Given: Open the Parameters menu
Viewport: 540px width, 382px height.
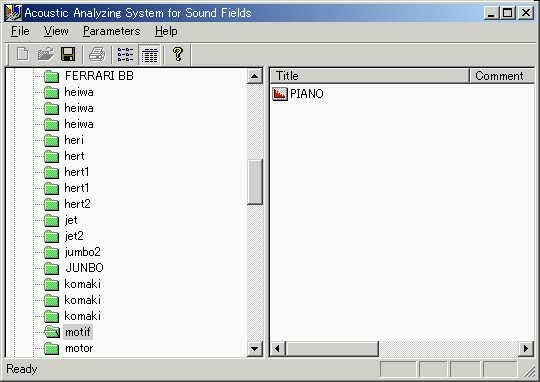Looking at the screenshot, I should click(112, 31).
